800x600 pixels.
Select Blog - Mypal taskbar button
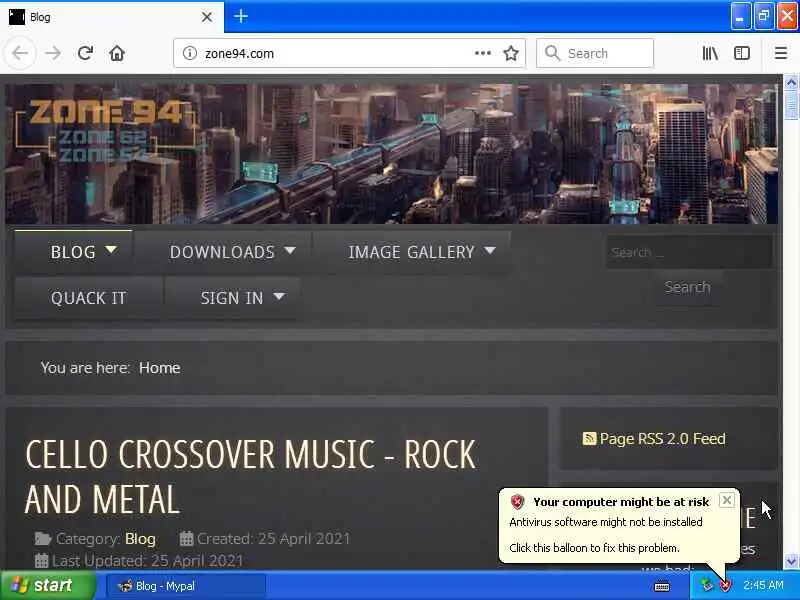pyautogui.click(x=186, y=586)
